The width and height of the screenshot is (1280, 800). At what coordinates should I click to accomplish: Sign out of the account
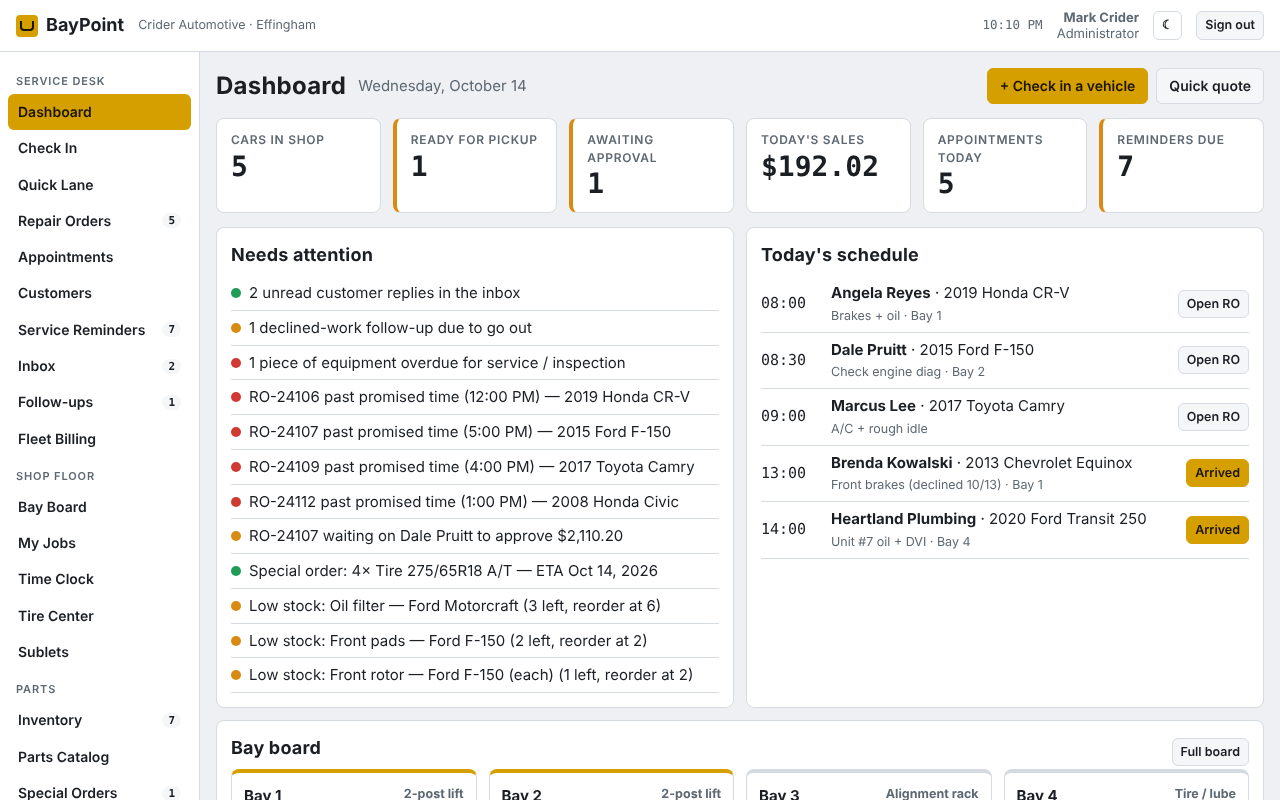[x=1230, y=25]
